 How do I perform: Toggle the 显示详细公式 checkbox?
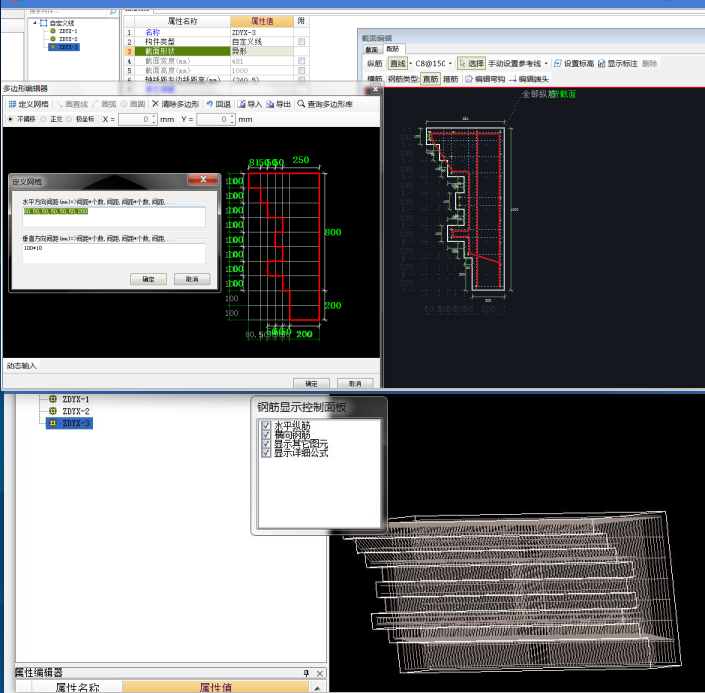tap(266, 452)
